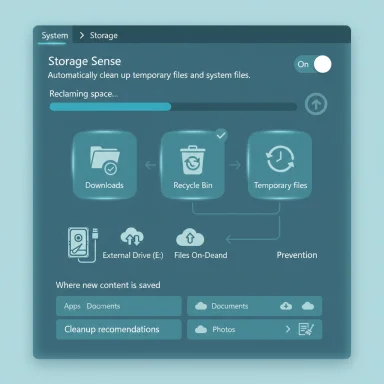Select the Files On-Deand label
Viewport: 384px width, 384px height.
(x=201, y=255)
